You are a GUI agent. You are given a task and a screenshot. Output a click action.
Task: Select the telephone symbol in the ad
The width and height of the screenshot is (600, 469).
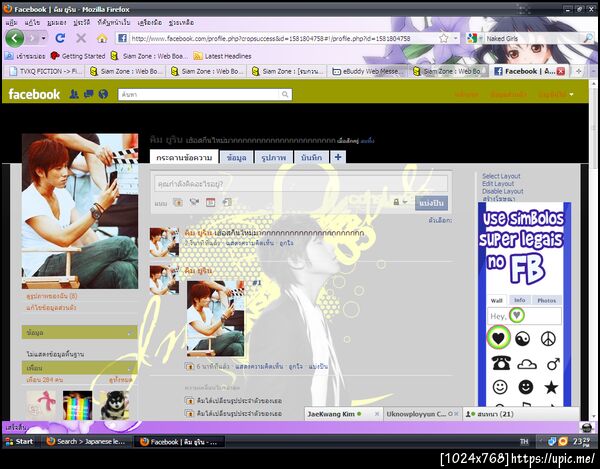[501, 363]
